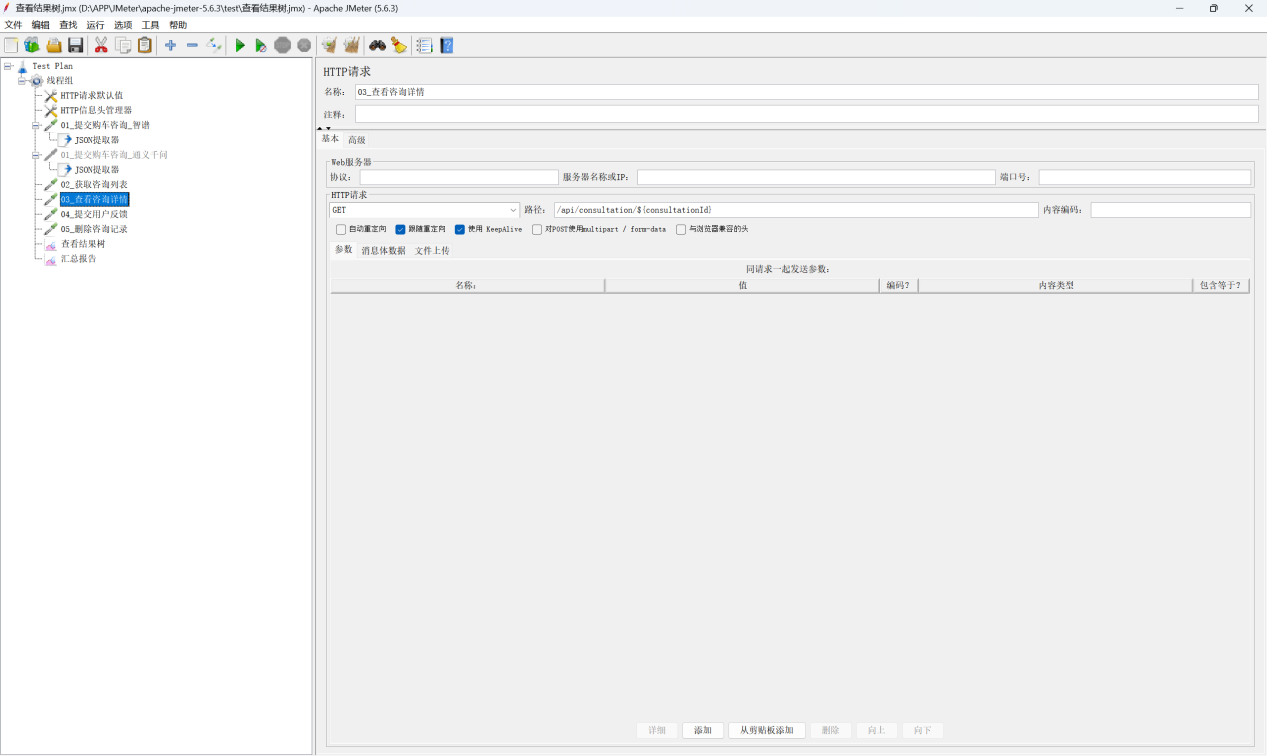
Task: Open the 编辑 menu
Action: pyautogui.click(x=40, y=25)
